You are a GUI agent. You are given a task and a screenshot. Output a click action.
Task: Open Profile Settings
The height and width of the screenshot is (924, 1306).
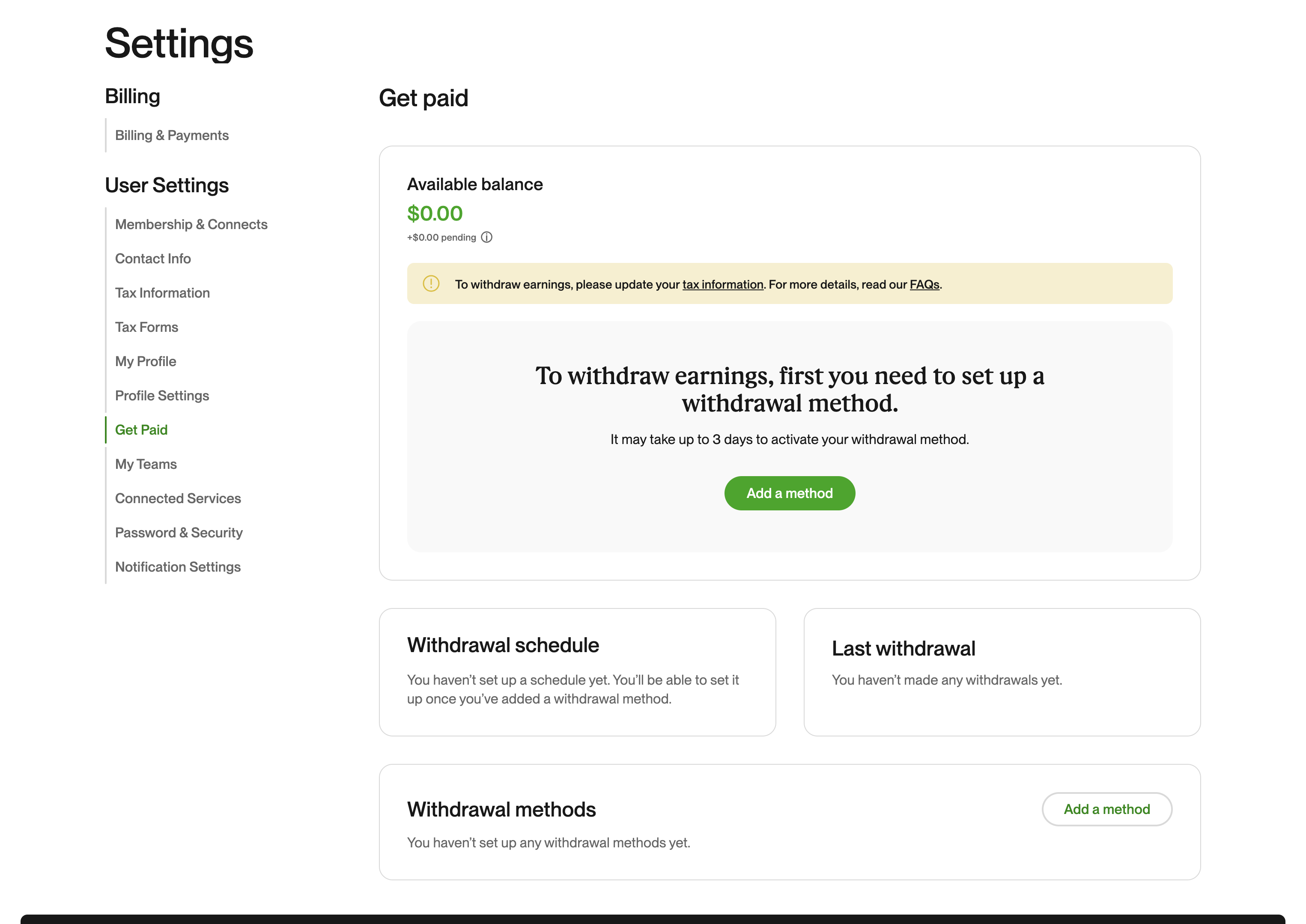click(162, 396)
